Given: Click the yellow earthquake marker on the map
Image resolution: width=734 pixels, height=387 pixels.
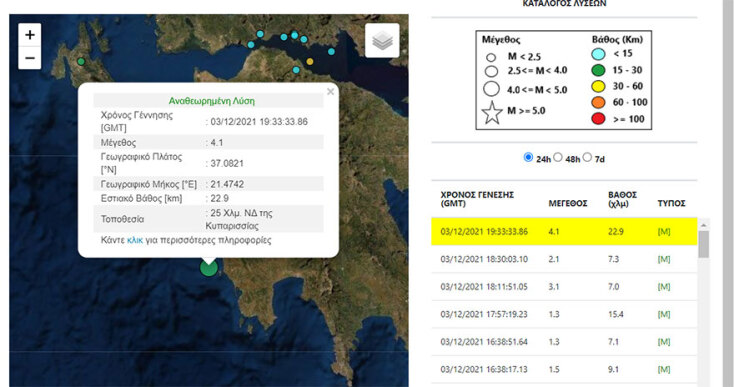Looking at the screenshot, I should [x=309, y=61].
